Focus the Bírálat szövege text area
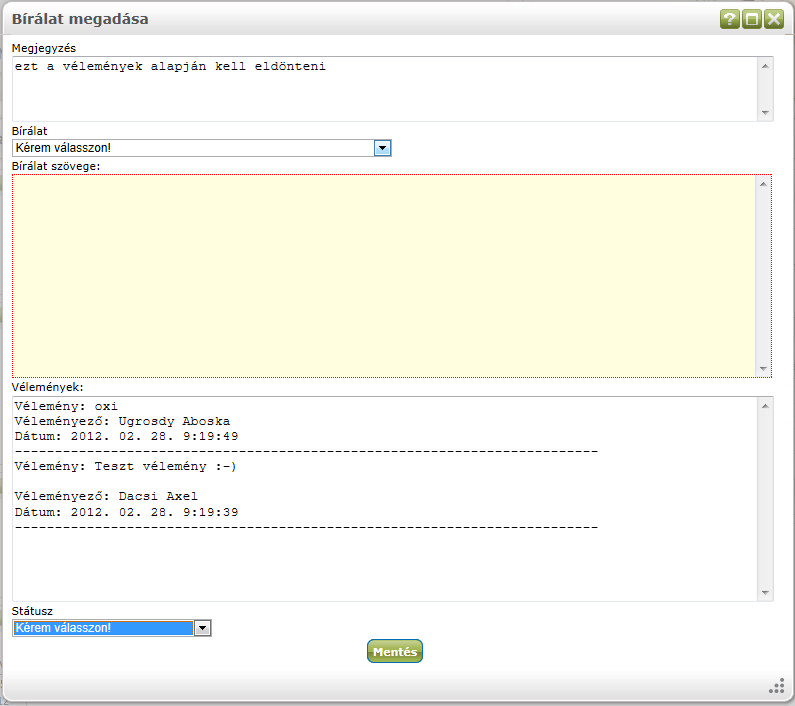 click(392, 276)
